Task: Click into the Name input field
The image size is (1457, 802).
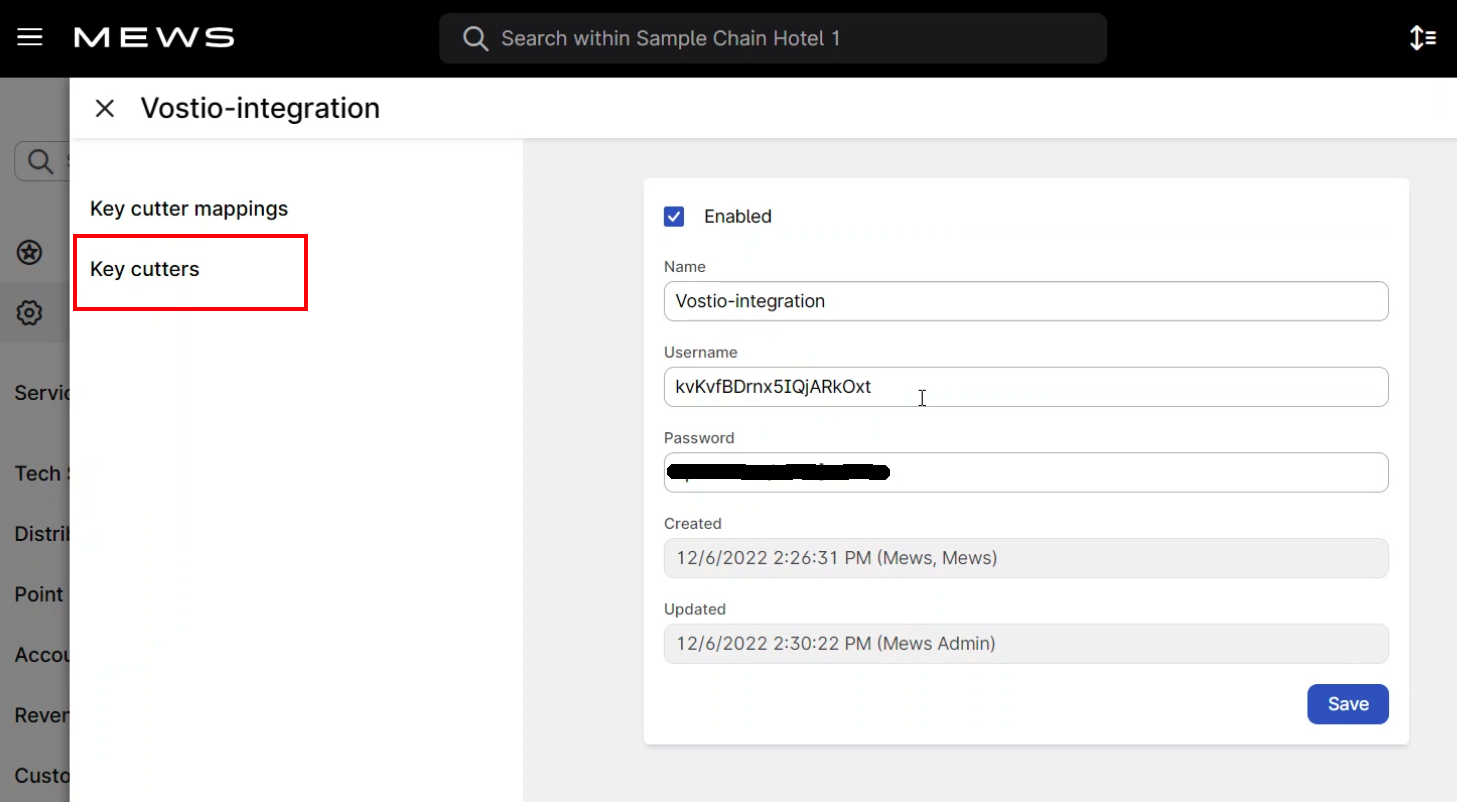Action: coord(1025,301)
